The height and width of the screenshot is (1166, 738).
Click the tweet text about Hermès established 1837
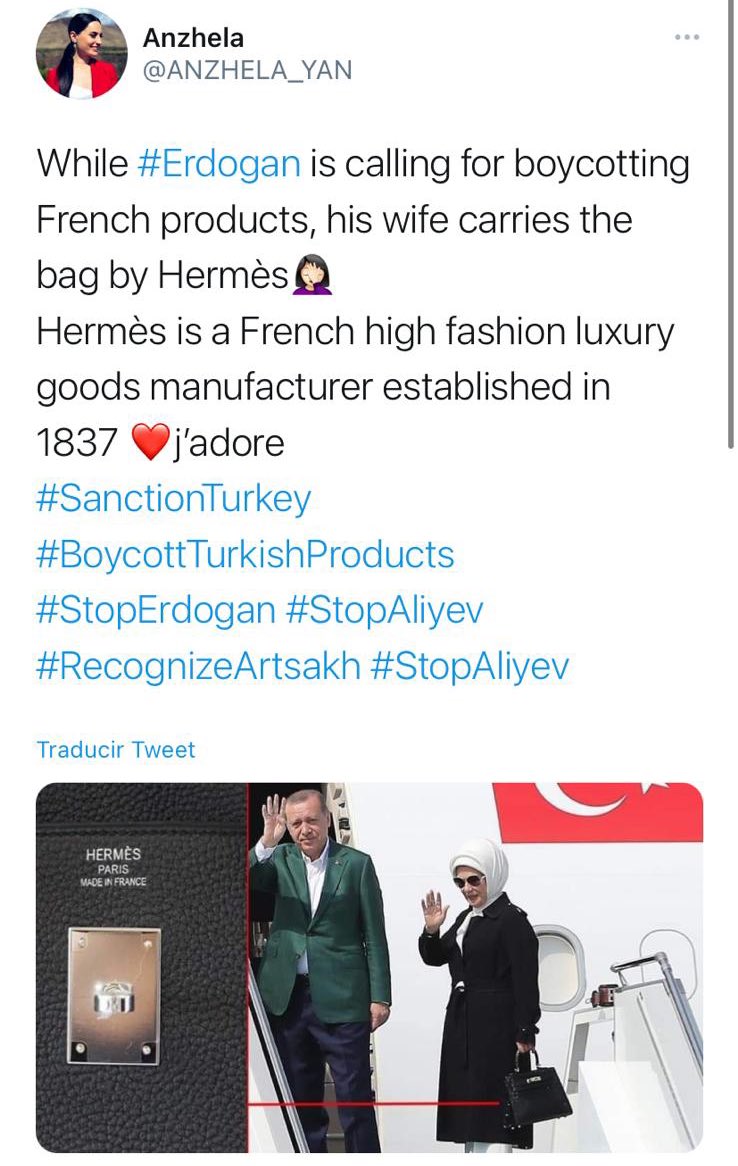click(356, 387)
